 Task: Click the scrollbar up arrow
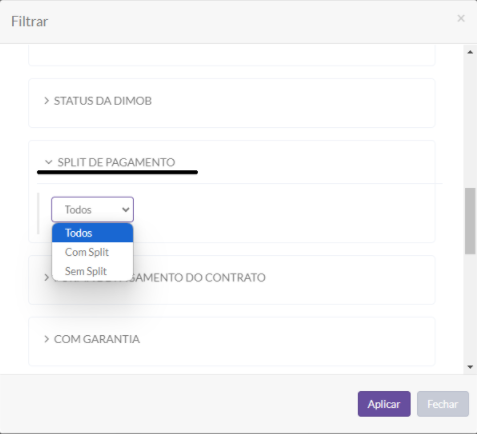[470, 52]
